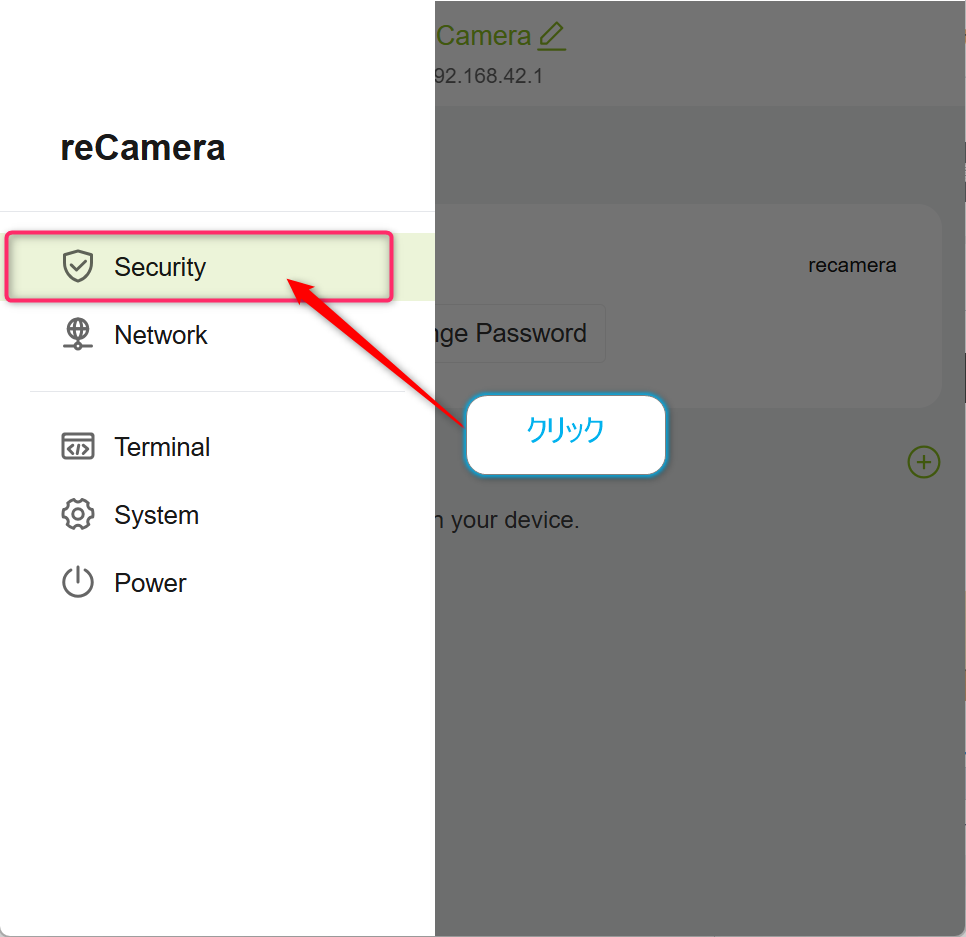Image resolution: width=966 pixels, height=937 pixels.
Task: Click the 192.168.42.1 IP address text
Action: tap(489, 76)
